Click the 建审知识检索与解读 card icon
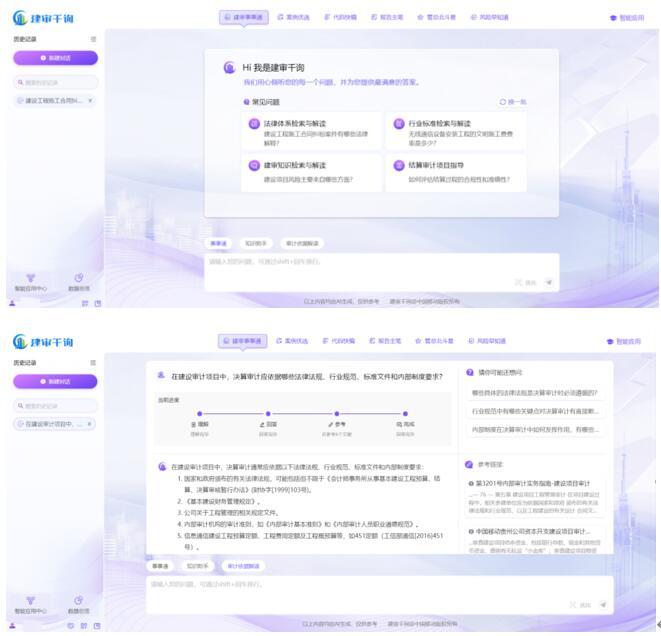 [x=254, y=165]
